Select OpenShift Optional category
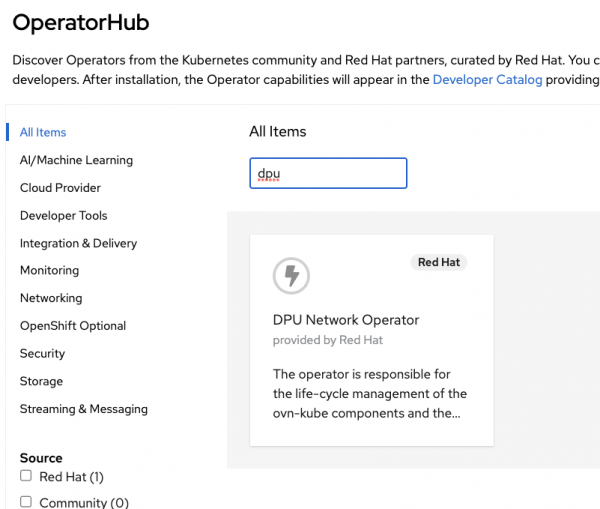The image size is (600, 509). tap(73, 326)
